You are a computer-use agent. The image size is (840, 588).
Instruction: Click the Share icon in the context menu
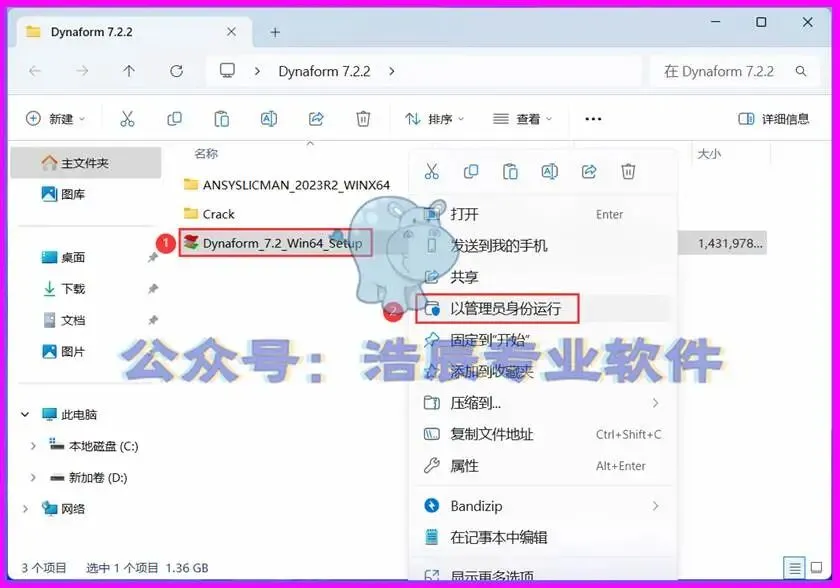589,171
